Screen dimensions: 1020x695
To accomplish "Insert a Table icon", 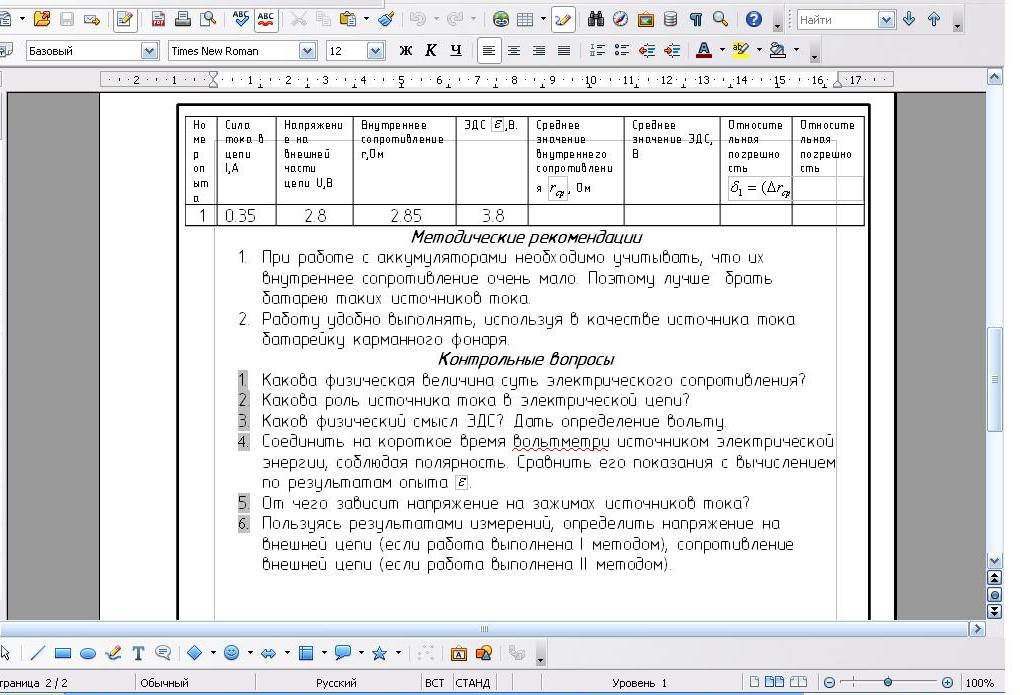I will 524,20.
